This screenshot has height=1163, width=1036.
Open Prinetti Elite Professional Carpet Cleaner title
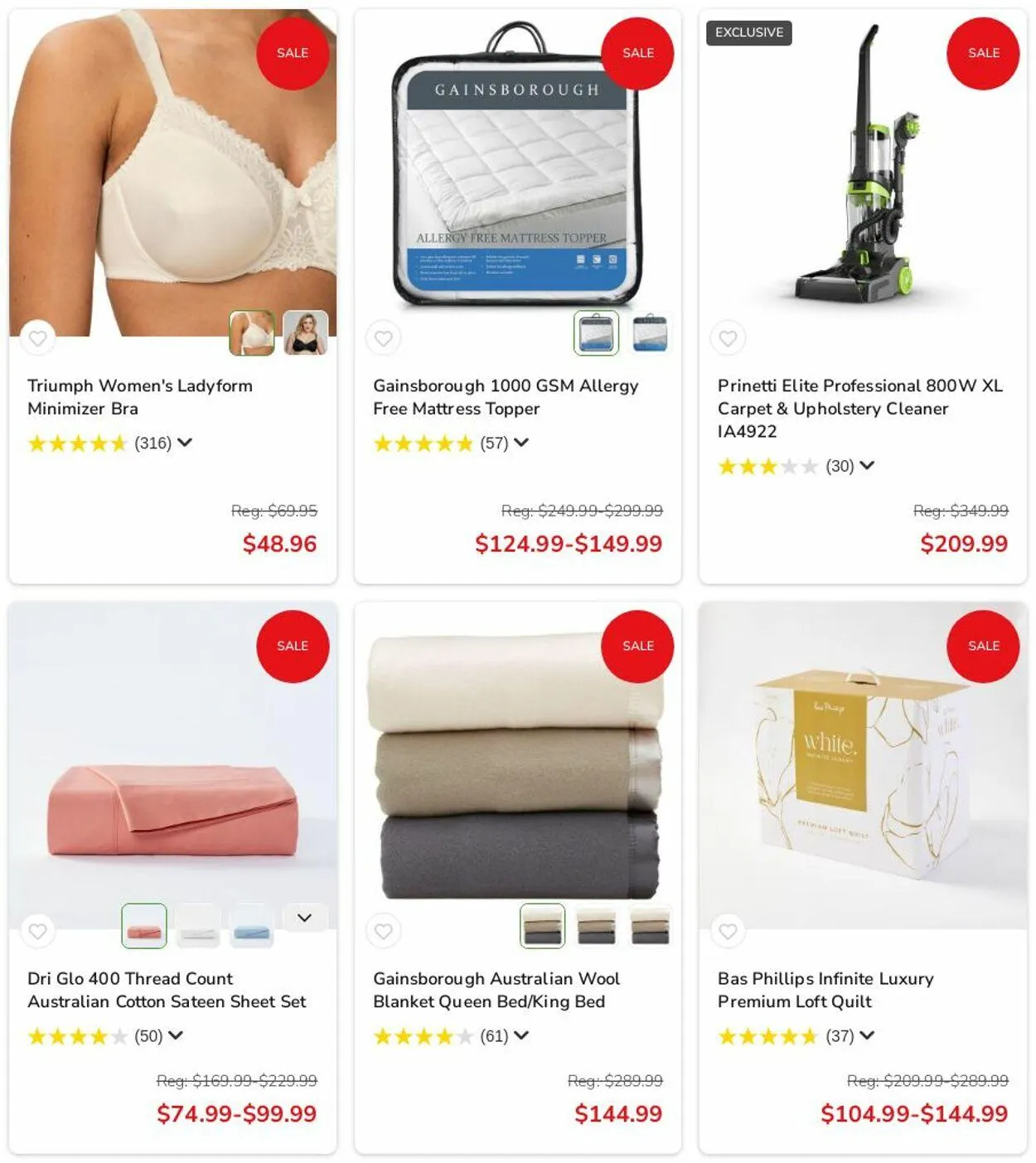point(860,408)
